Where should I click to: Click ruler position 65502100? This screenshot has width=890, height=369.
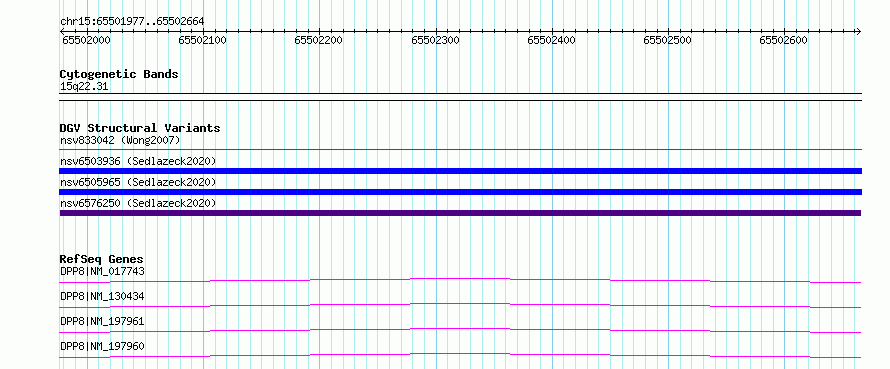[x=203, y=40]
